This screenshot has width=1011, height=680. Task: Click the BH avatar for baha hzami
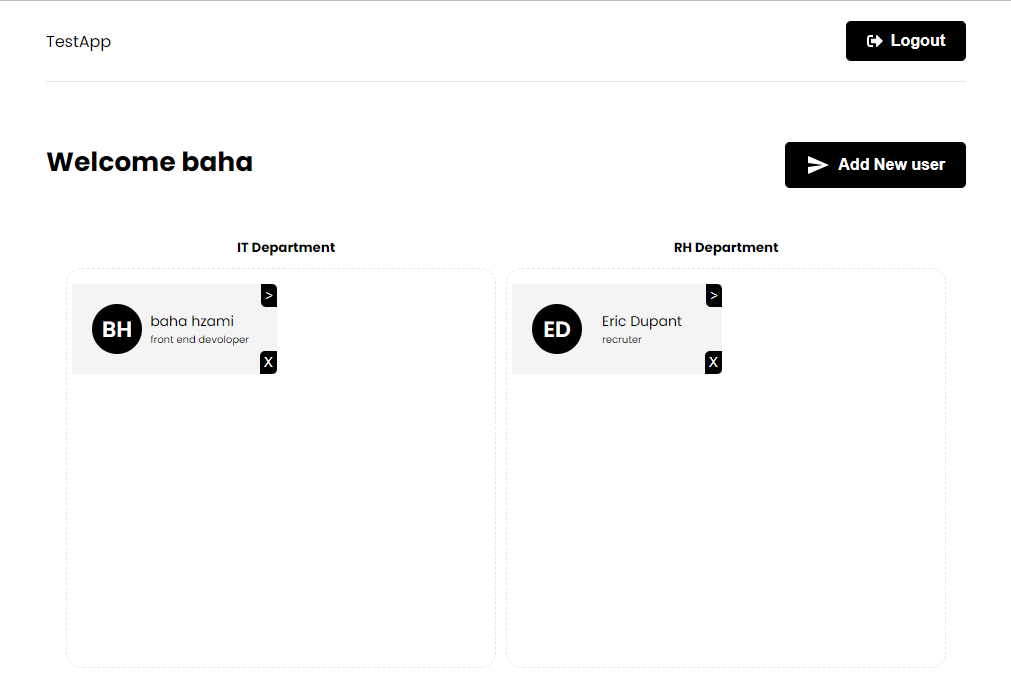[x=116, y=328]
